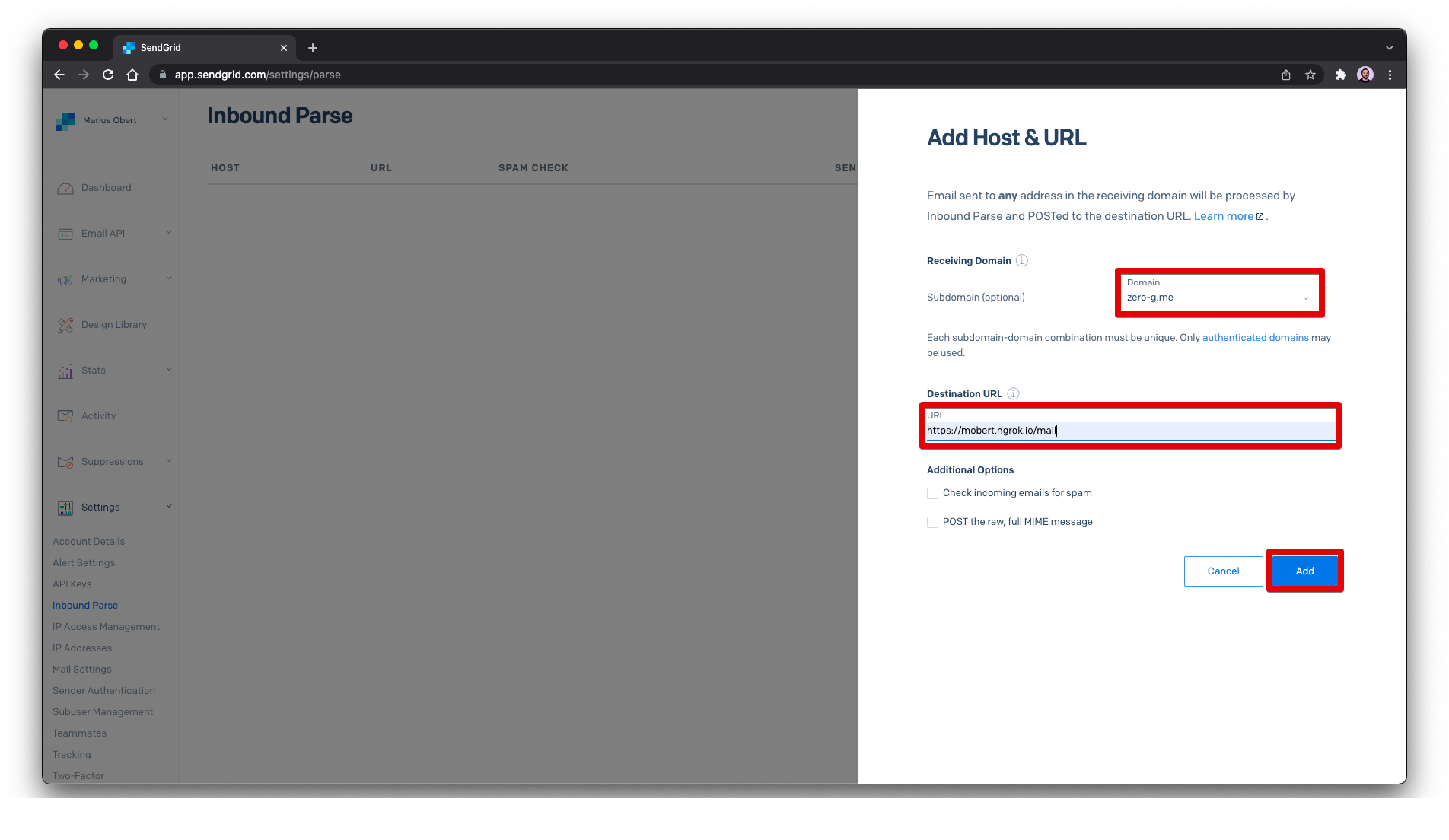
Task: Expand the Marketing section chevron
Action: (169, 278)
